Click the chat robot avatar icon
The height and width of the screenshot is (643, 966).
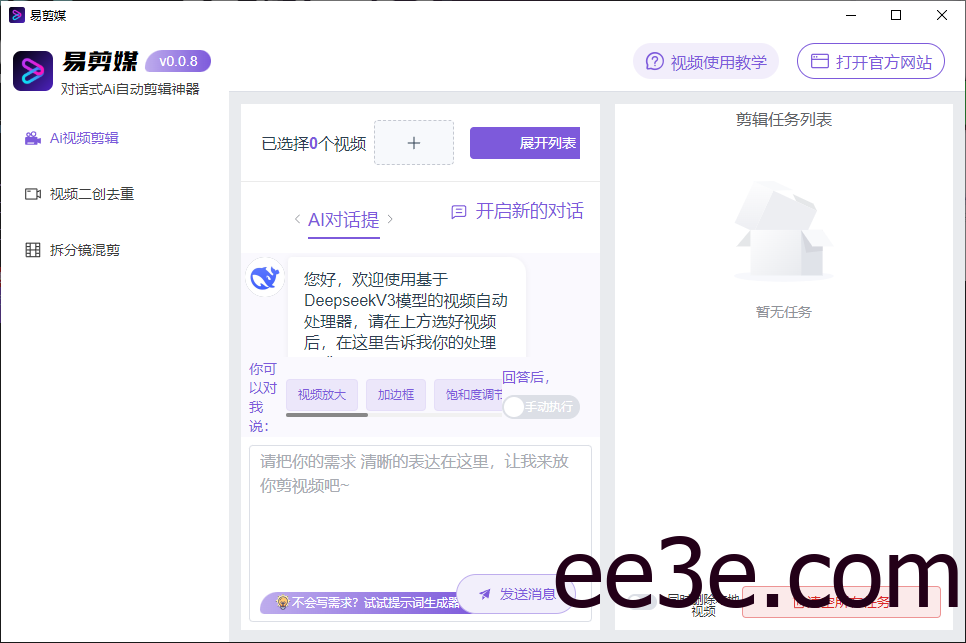264,278
